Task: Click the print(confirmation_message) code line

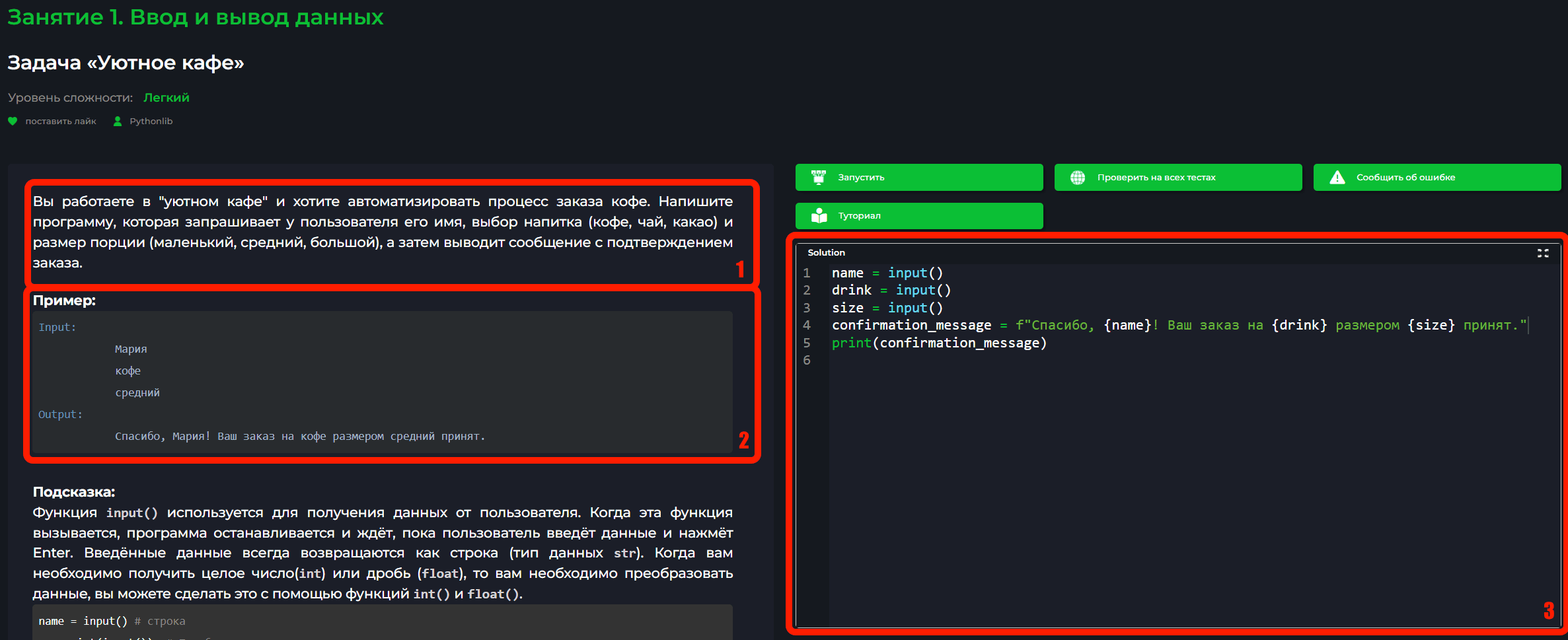Action: [939, 343]
